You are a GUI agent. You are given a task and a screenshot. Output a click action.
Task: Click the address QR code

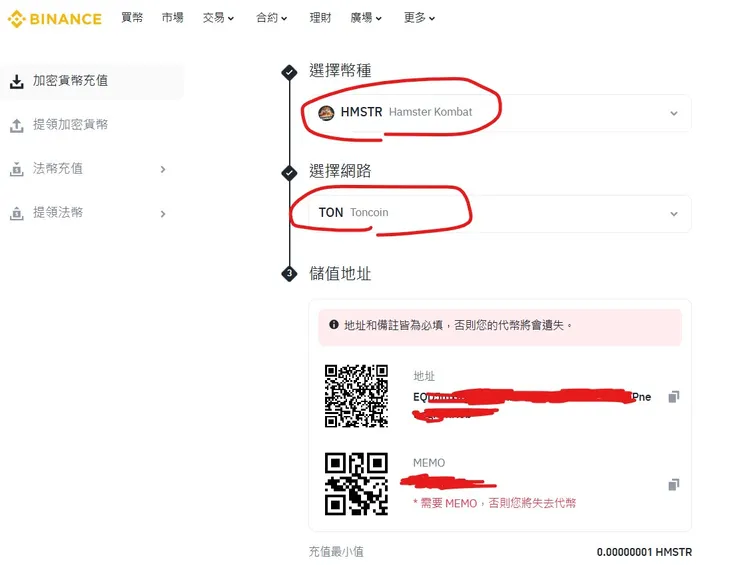click(356, 396)
